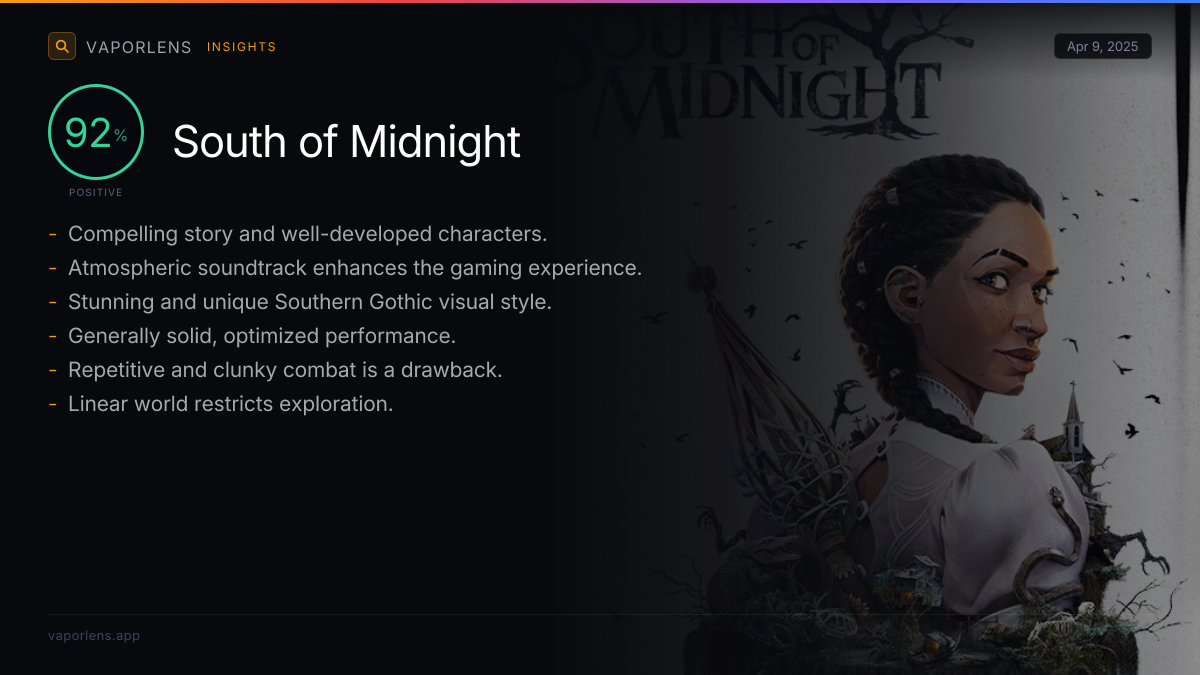Click the linear world restricts exploration insight
The height and width of the screenshot is (675, 1200).
[x=230, y=404]
